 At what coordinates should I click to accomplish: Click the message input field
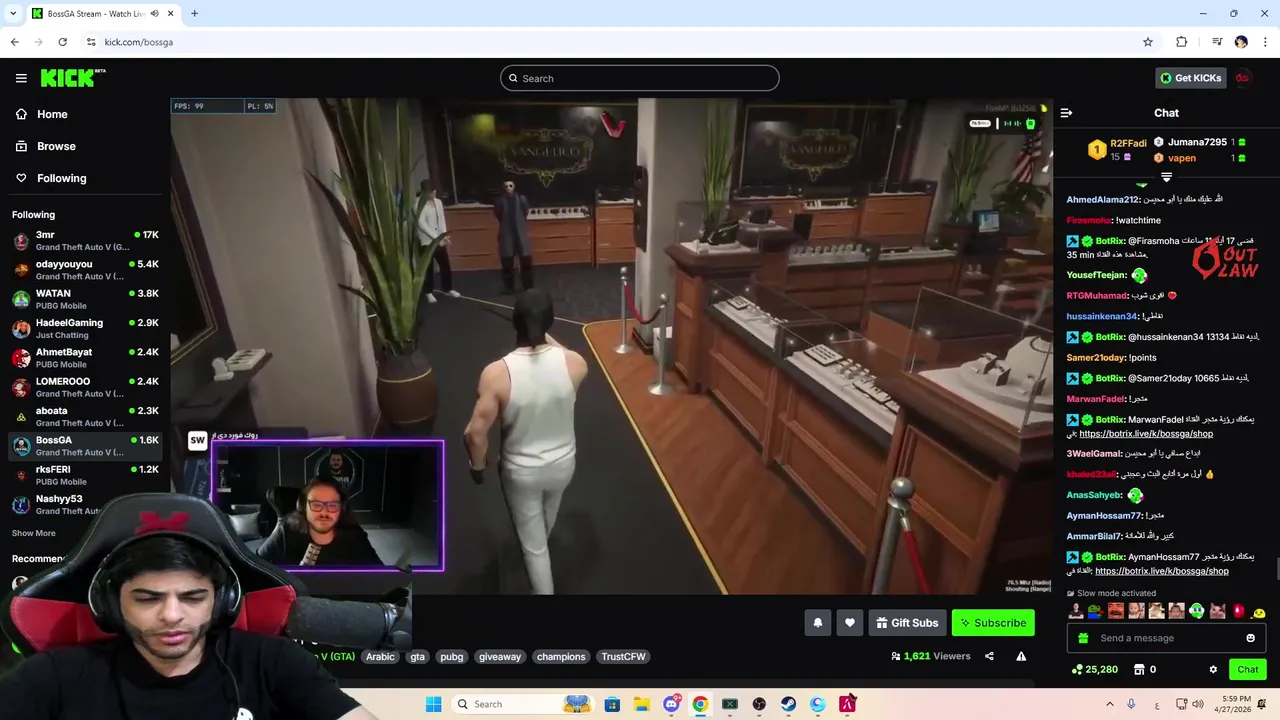[x=1166, y=638]
